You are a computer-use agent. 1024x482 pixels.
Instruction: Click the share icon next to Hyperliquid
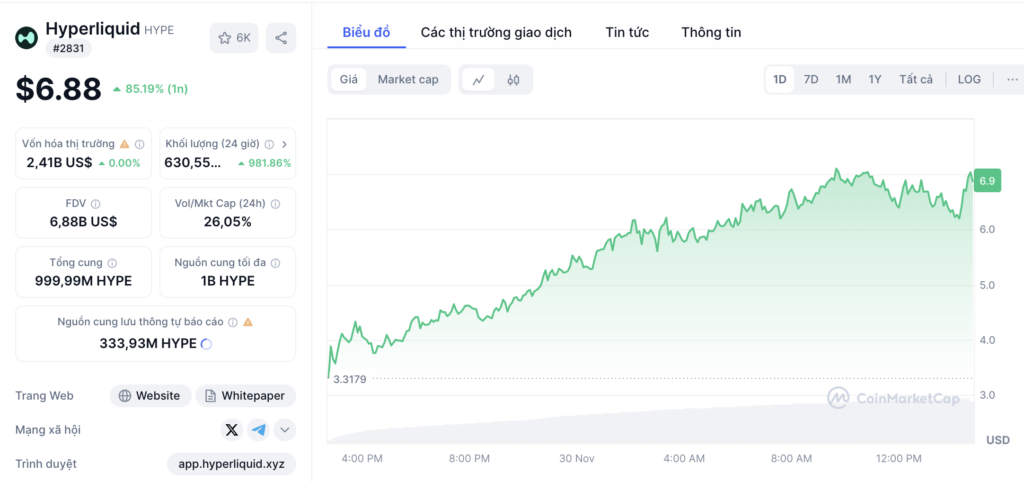[x=281, y=38]
